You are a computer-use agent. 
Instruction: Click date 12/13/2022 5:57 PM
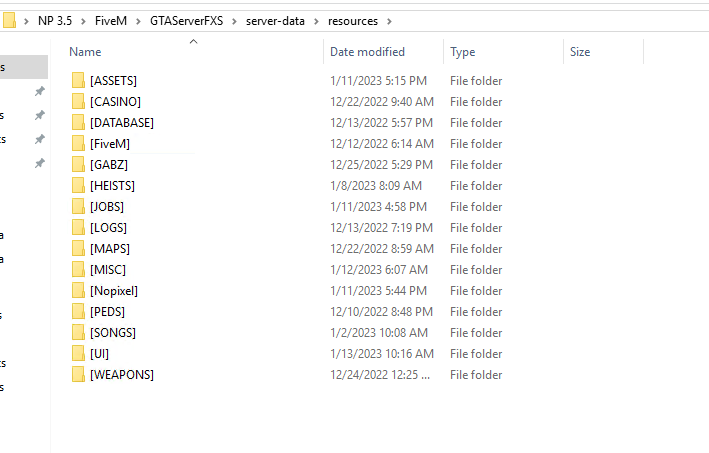pos(382,123)
